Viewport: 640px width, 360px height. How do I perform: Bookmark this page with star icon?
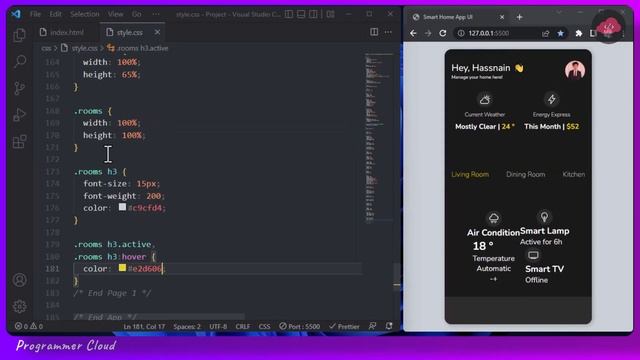(560, 33)
